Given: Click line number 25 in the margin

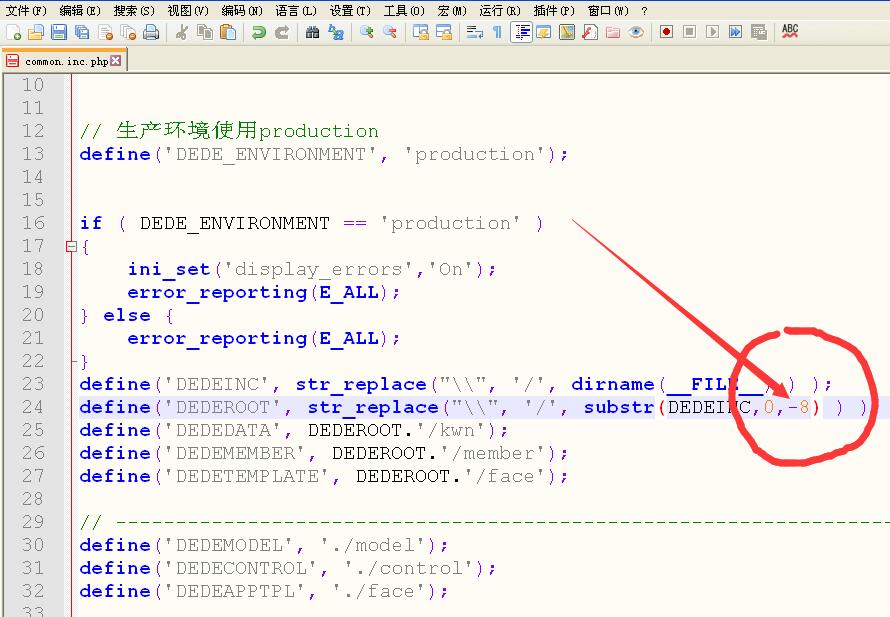Looking at the screenshot, I should pos(33,430).
